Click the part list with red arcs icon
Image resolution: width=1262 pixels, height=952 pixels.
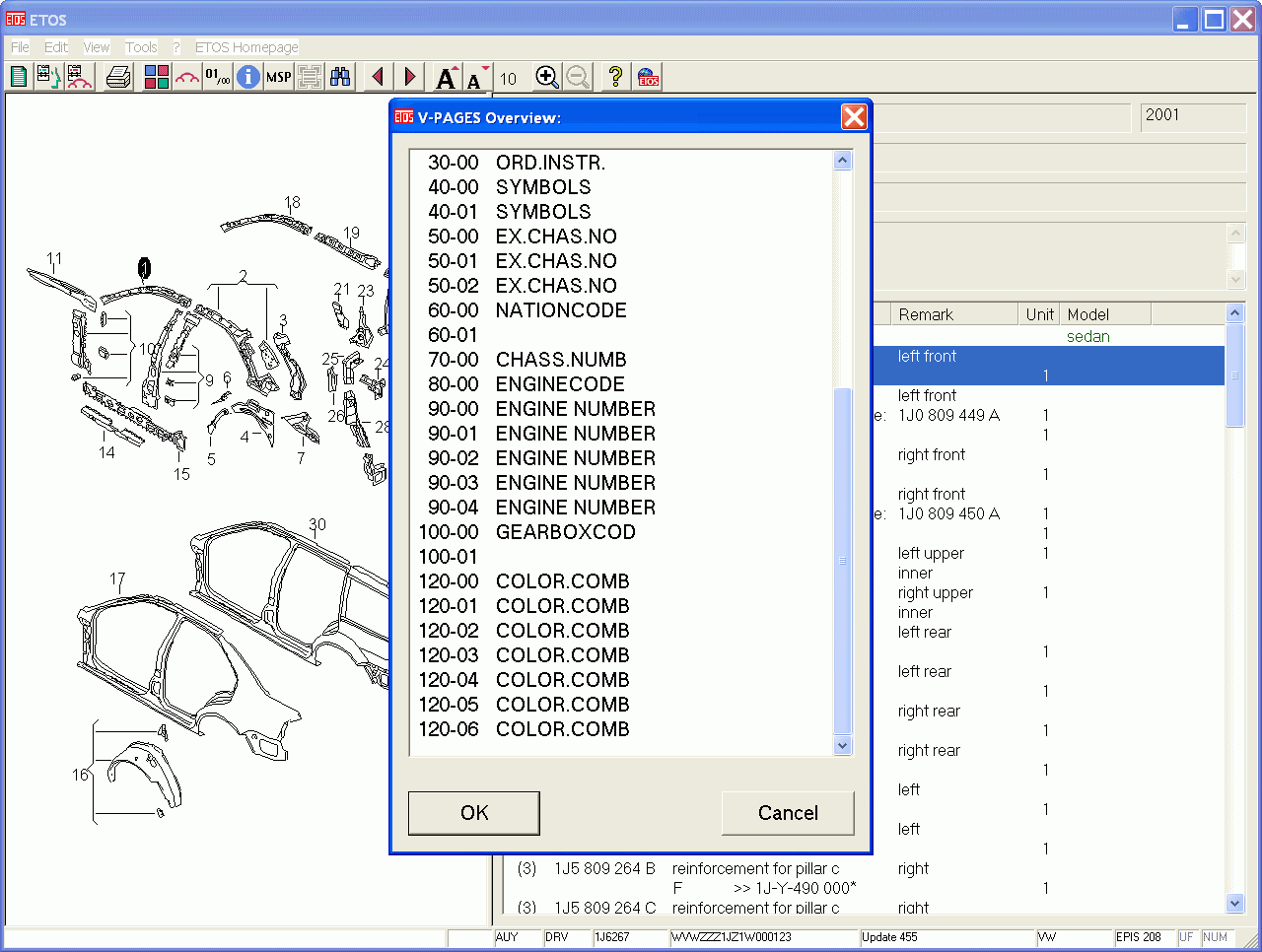point(79,77)
